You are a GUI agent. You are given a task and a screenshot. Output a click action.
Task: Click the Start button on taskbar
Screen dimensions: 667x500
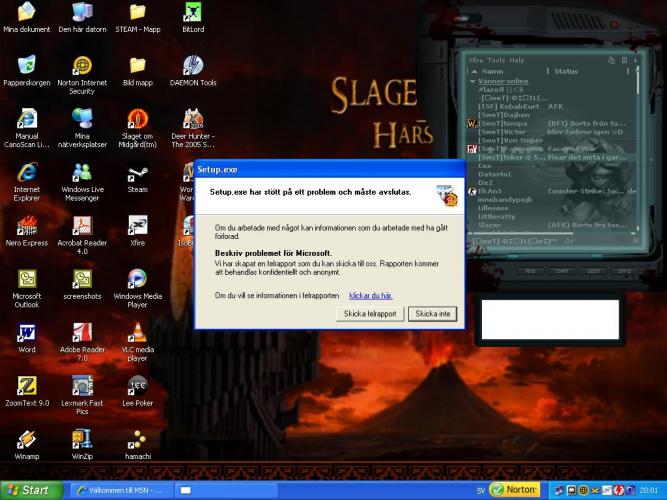click(x=30, y=490)
